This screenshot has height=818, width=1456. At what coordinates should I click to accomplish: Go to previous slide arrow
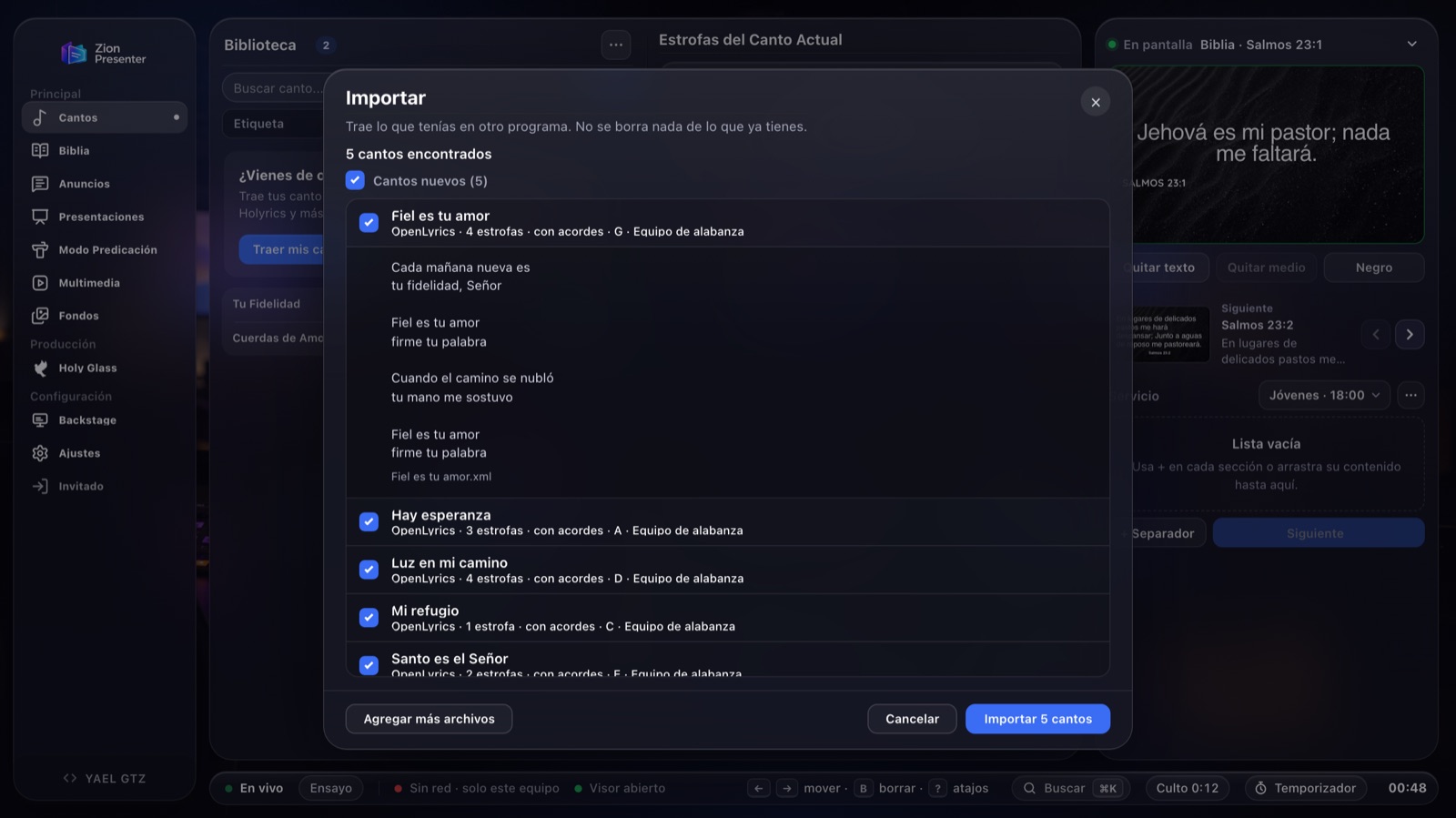[x=1376, y=334]
